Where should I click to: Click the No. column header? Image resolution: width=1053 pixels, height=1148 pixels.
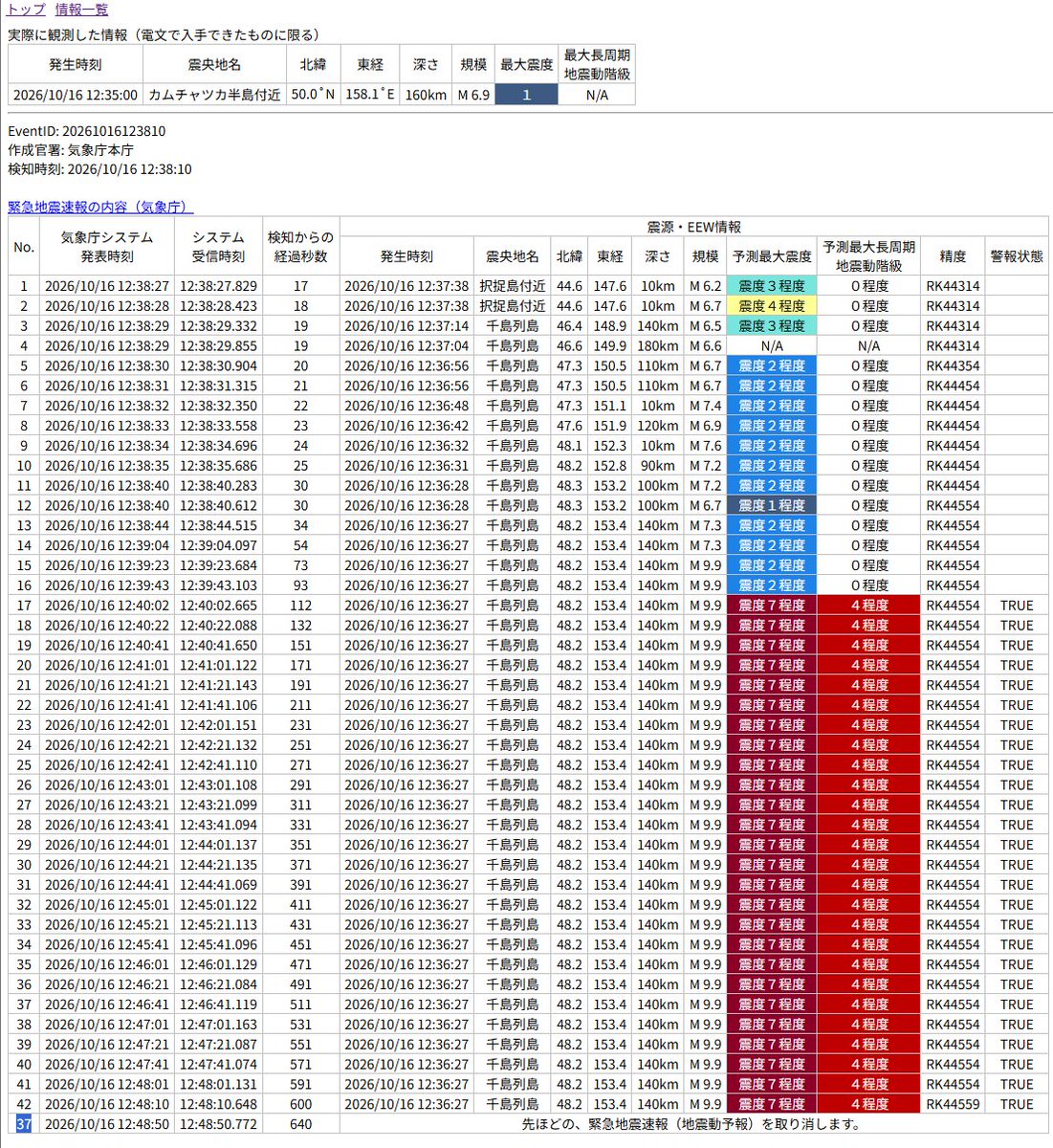[24, 247]
